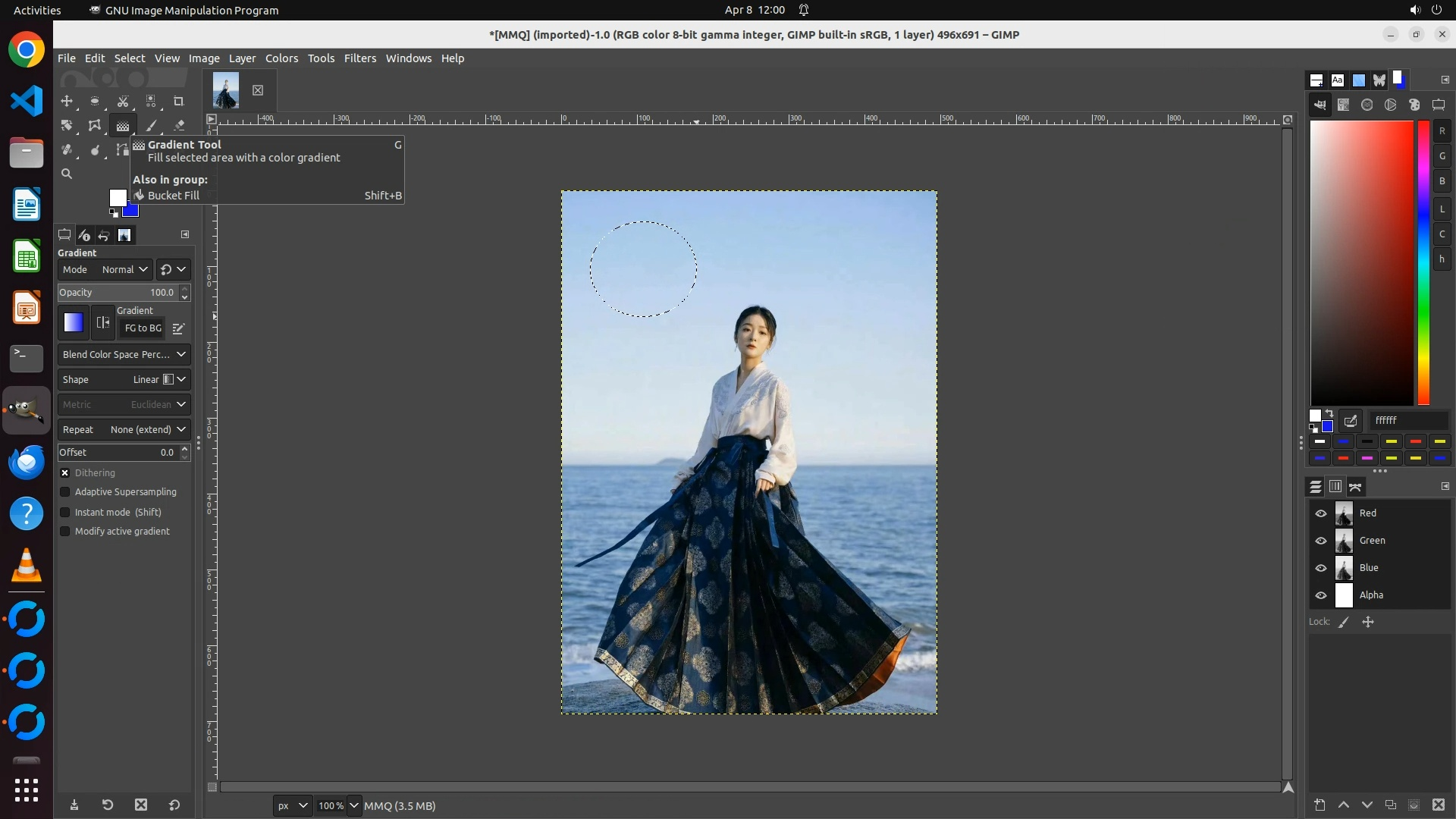This screenshot has width=1456, height=819.
Task: Enable Adaptive Supersampling
Action: tap(65, 492)
